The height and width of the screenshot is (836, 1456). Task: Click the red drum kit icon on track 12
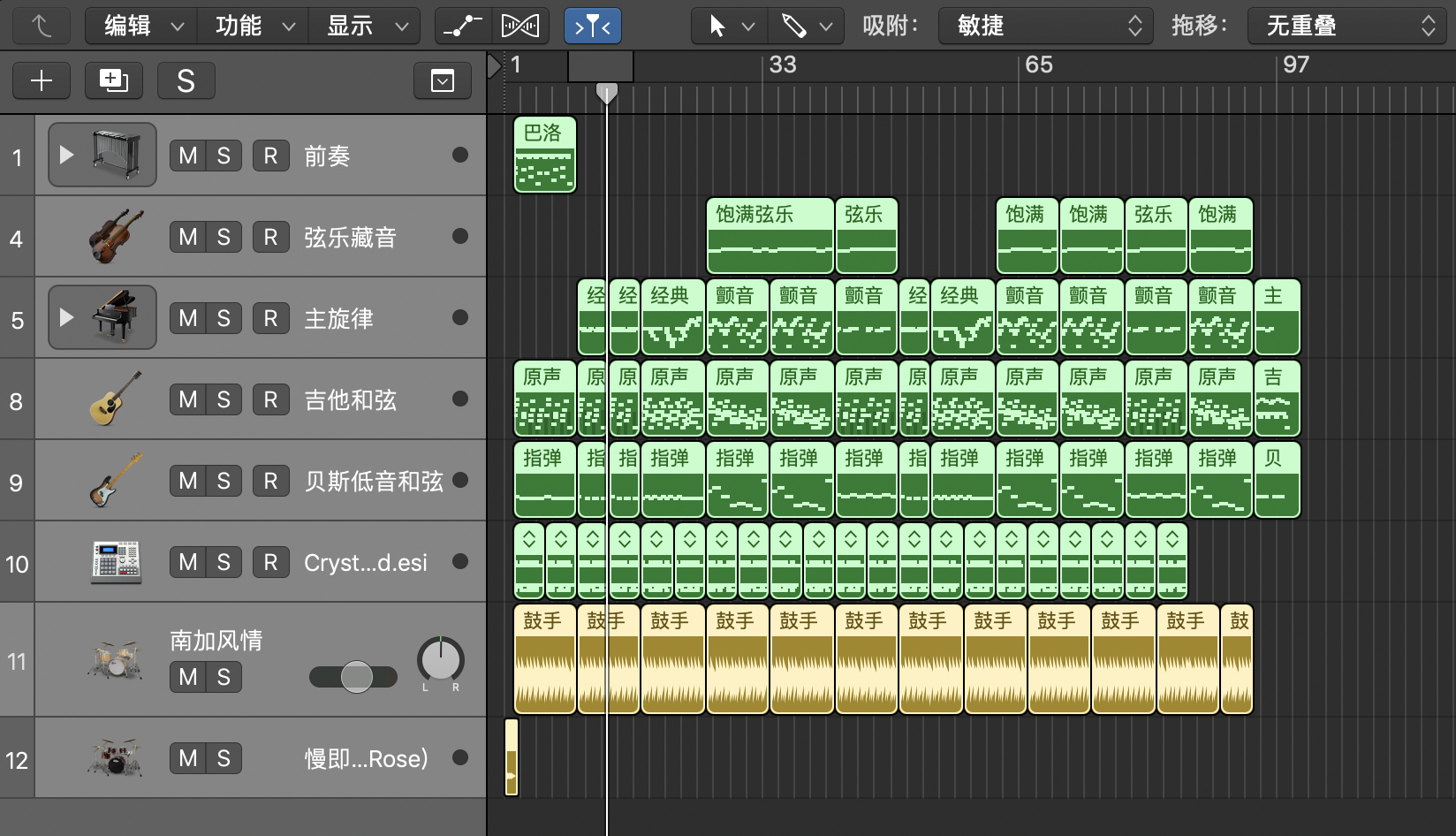pyautogui.click(x=115, y=757)
